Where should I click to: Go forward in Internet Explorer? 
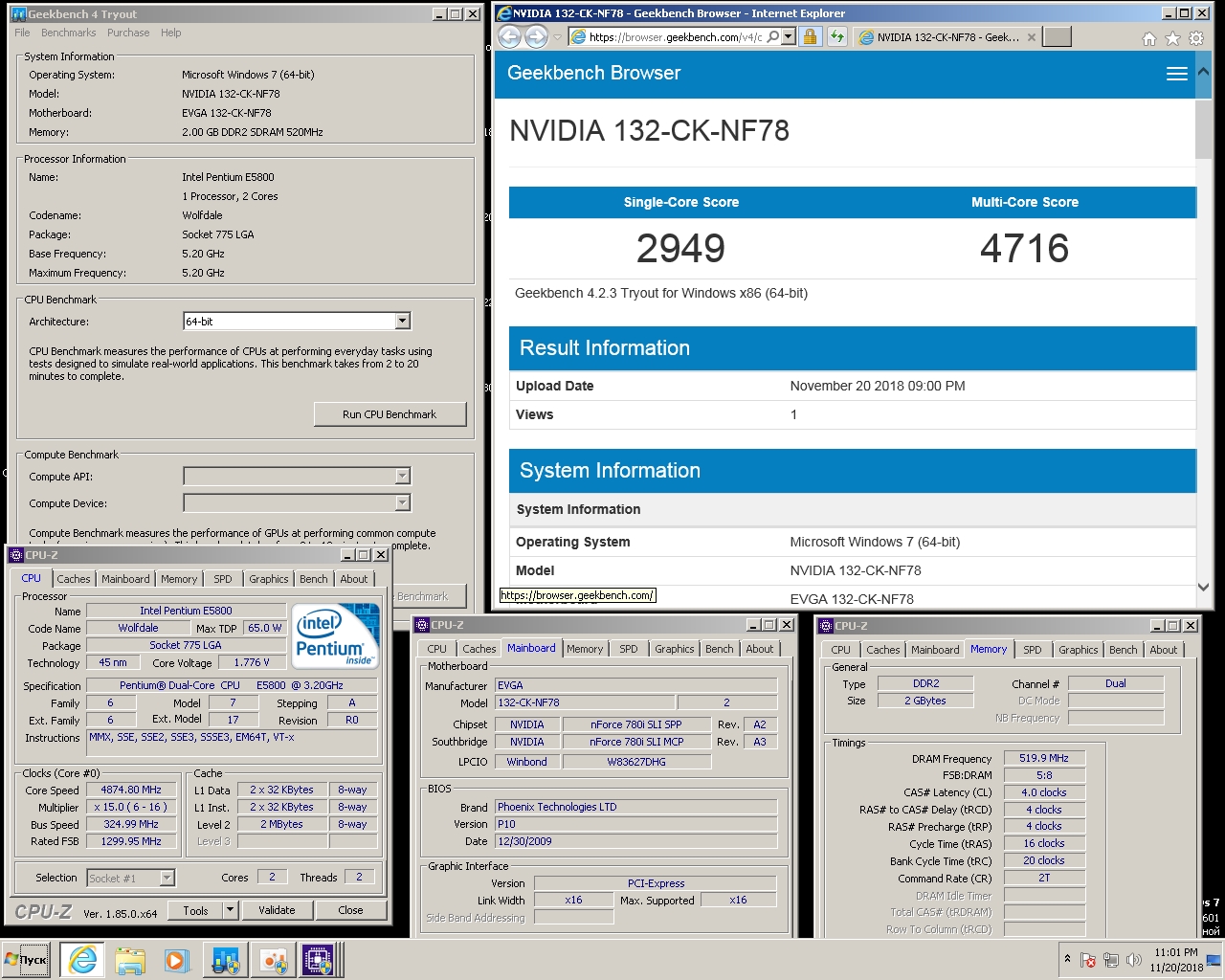(536, 37)
